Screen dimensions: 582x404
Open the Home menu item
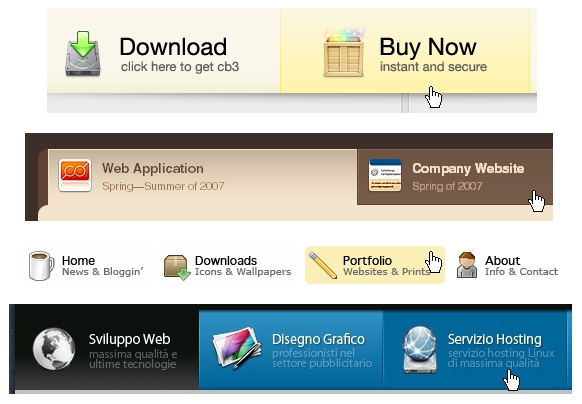[x=87, y=266]
